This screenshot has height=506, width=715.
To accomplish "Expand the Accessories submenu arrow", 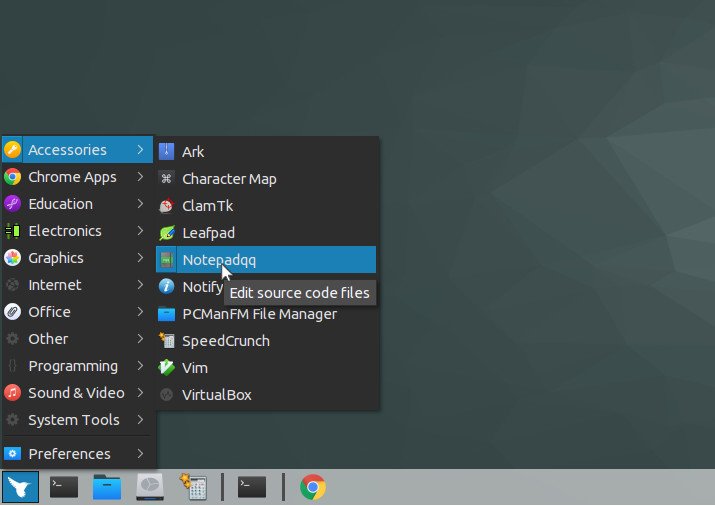I will pos(140,150).
